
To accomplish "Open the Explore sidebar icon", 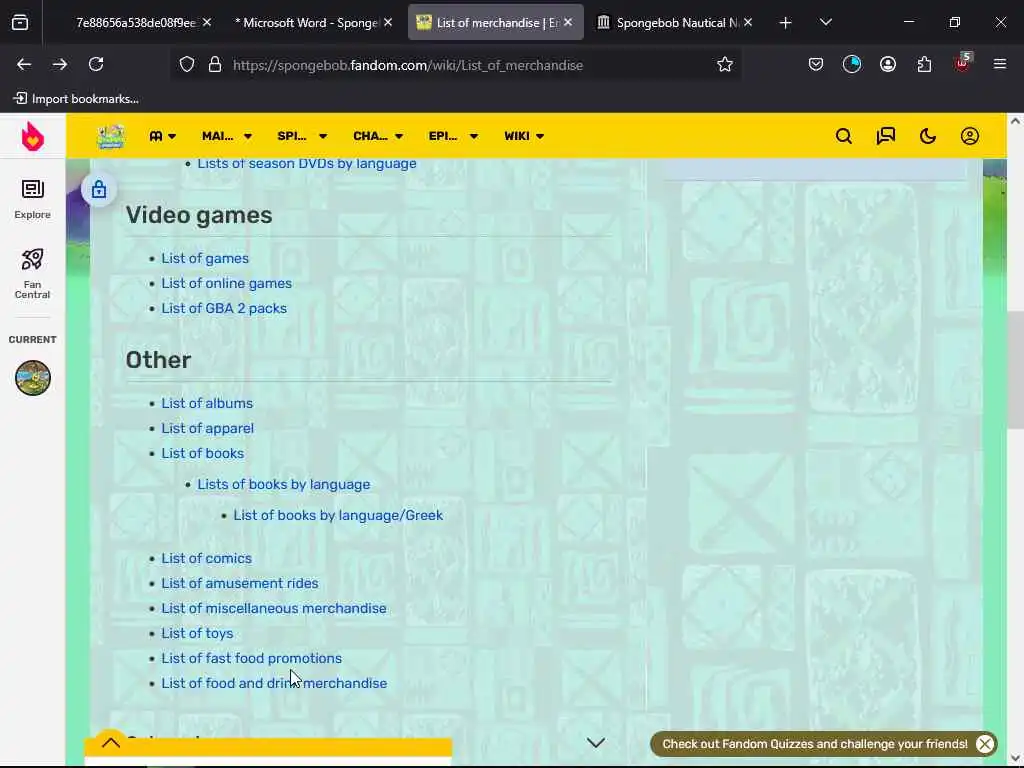I will pyautogui.click(x=33, y=199).
